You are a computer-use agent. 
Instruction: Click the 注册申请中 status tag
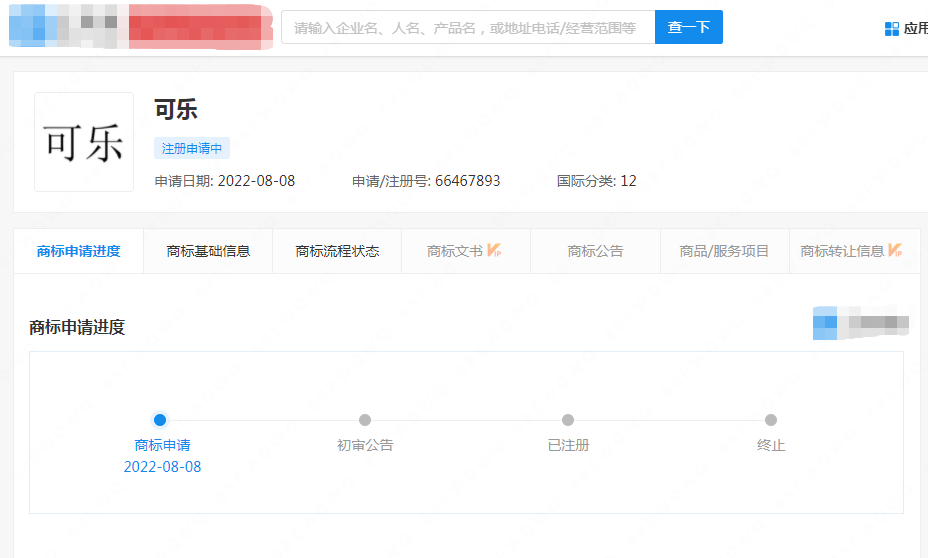tap(192, 148)
